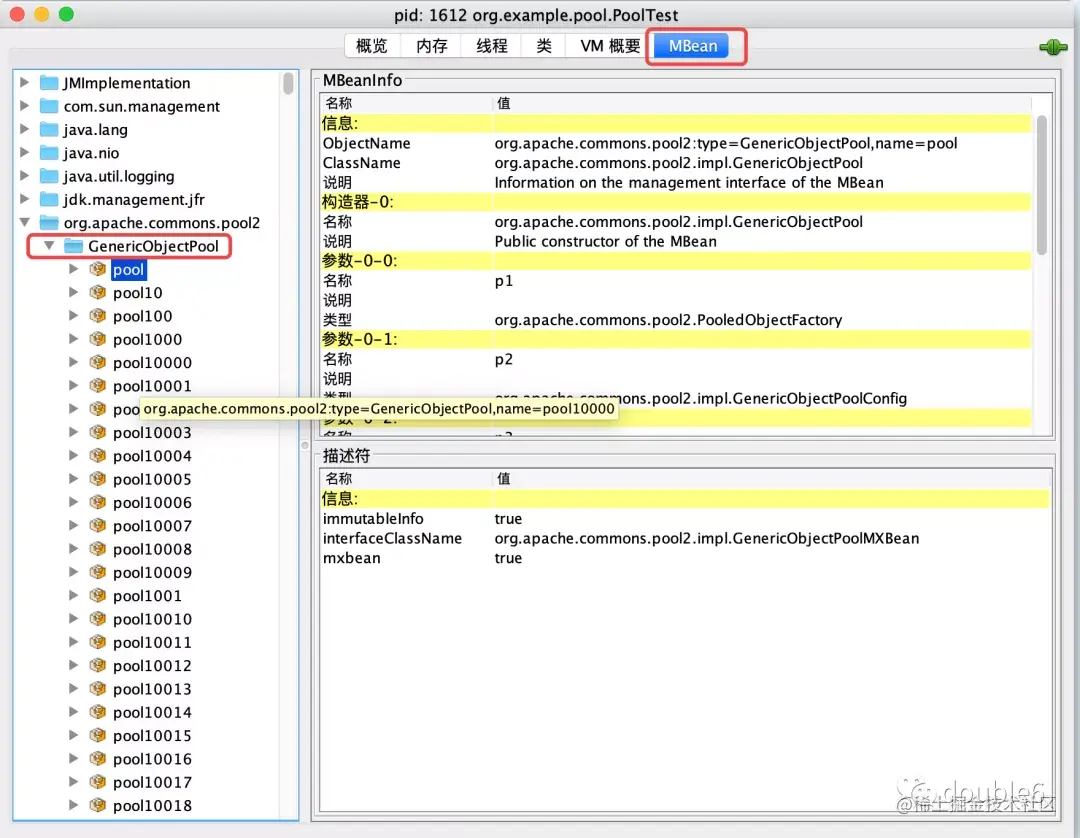Select the pool10016 tree item
This screenshot has width=1080, height=838.
click(152, 759)
